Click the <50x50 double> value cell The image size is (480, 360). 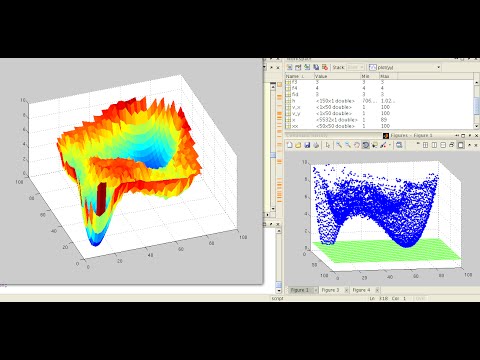click(x=335, y=126)
